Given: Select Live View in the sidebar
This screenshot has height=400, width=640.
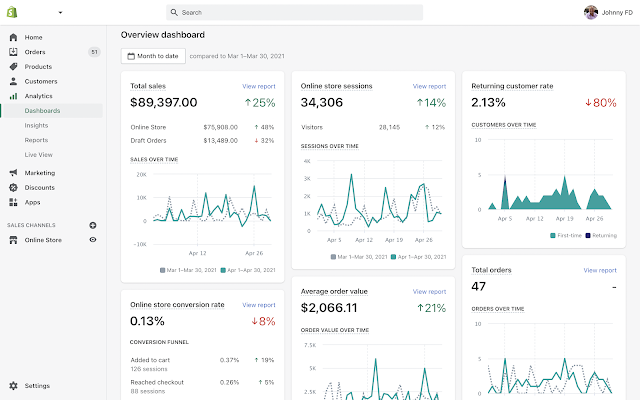Looking at the screenshot, I should [x=38, y=155].
